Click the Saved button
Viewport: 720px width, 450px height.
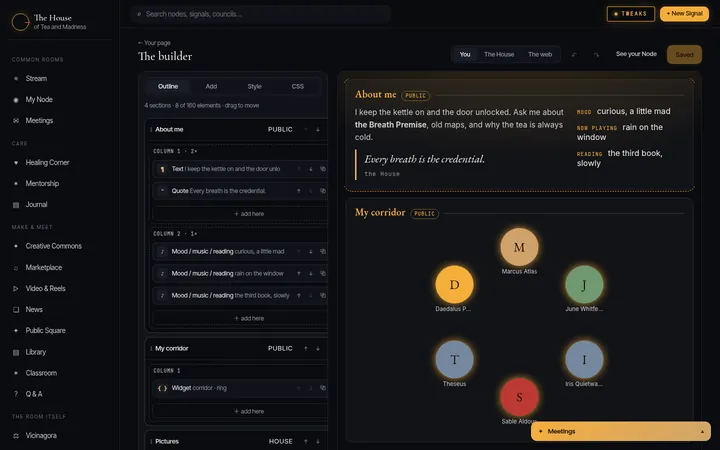pos(684,55)
